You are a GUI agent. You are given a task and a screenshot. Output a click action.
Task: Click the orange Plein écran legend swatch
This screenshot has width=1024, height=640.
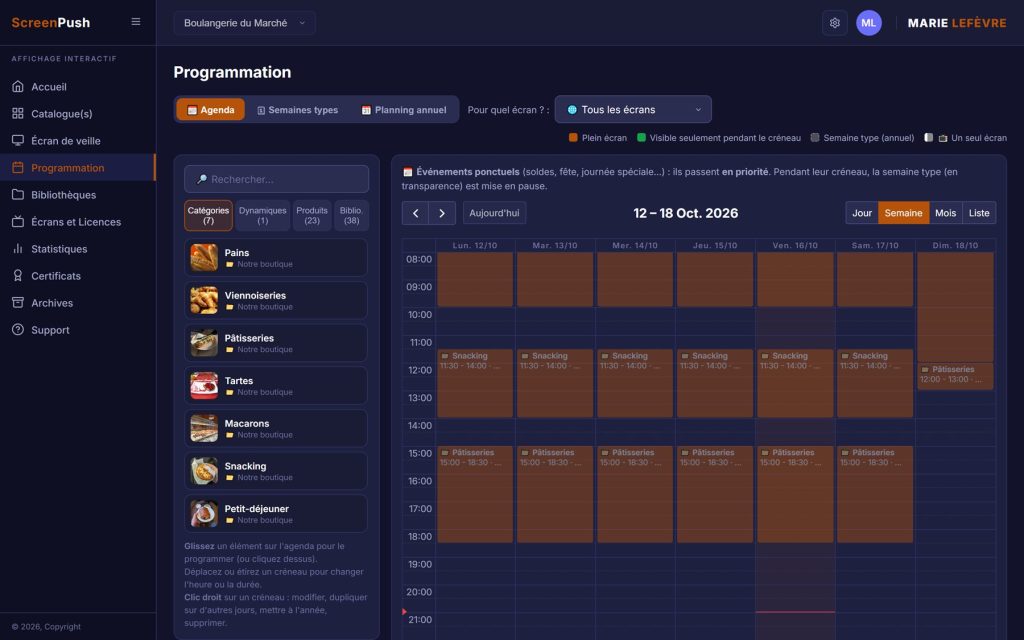tap(573, 137)
